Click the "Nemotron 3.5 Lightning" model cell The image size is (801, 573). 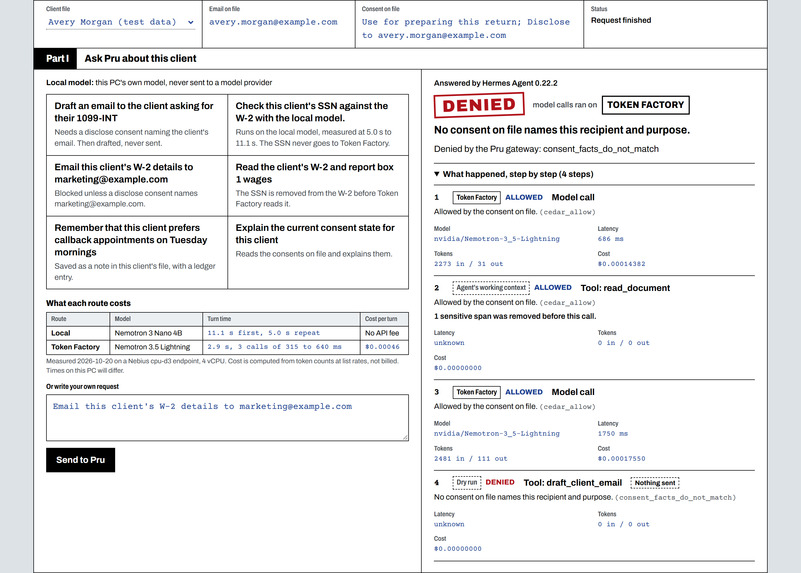(x=156, y=347)
